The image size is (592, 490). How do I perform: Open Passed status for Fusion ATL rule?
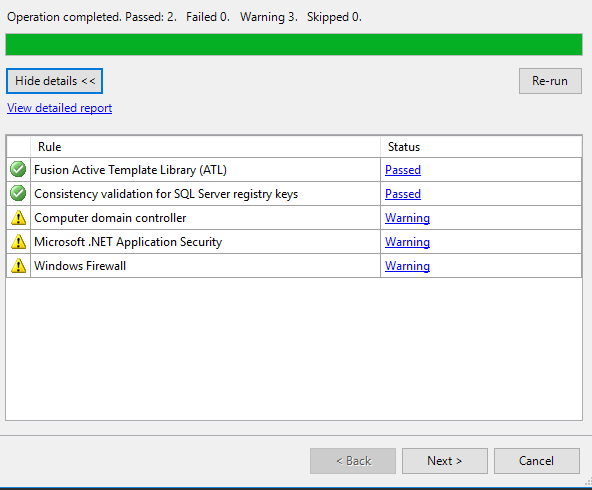click(403, 170)
